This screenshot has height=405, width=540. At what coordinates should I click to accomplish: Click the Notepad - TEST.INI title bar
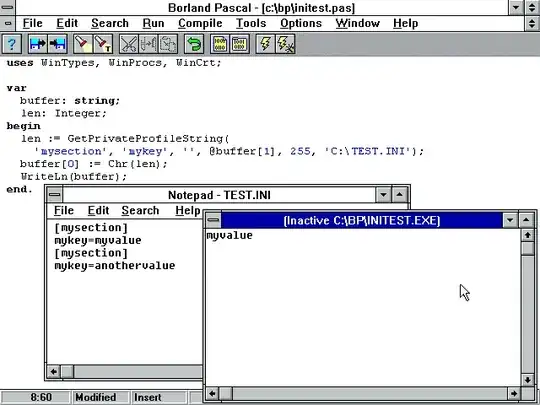pos(219,195)
